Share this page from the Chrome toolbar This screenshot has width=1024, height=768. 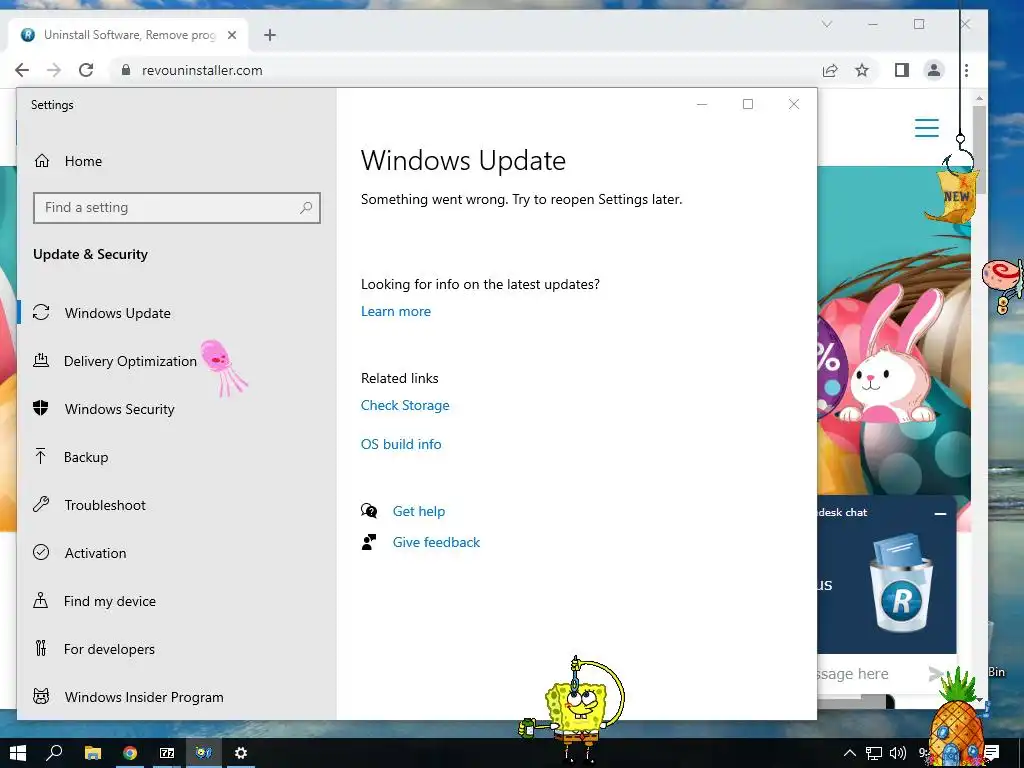[x=830, y=71]
